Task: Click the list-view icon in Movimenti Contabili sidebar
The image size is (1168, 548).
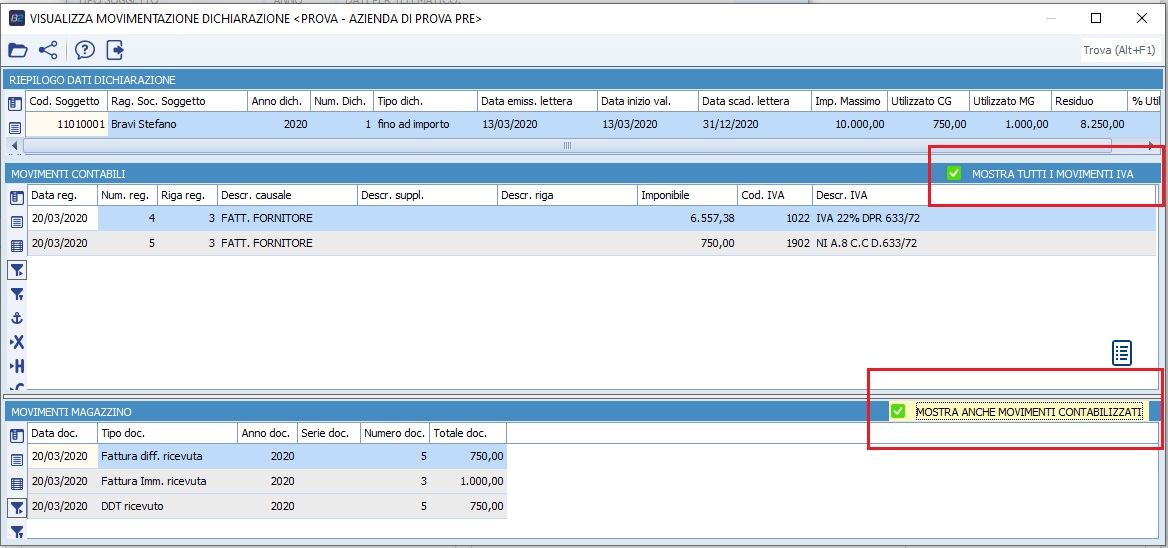Action: pos(16,221)
